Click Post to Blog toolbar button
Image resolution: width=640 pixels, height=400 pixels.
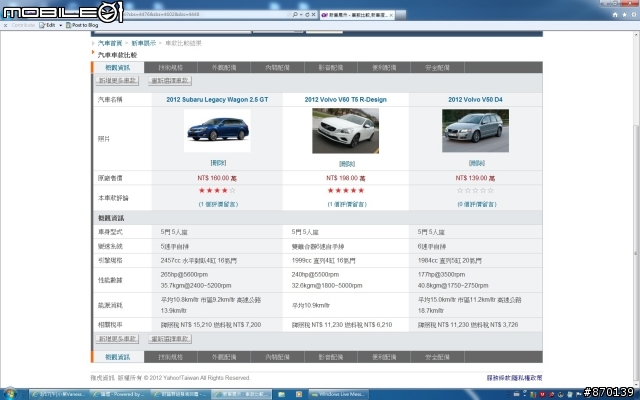click(82, 25)
